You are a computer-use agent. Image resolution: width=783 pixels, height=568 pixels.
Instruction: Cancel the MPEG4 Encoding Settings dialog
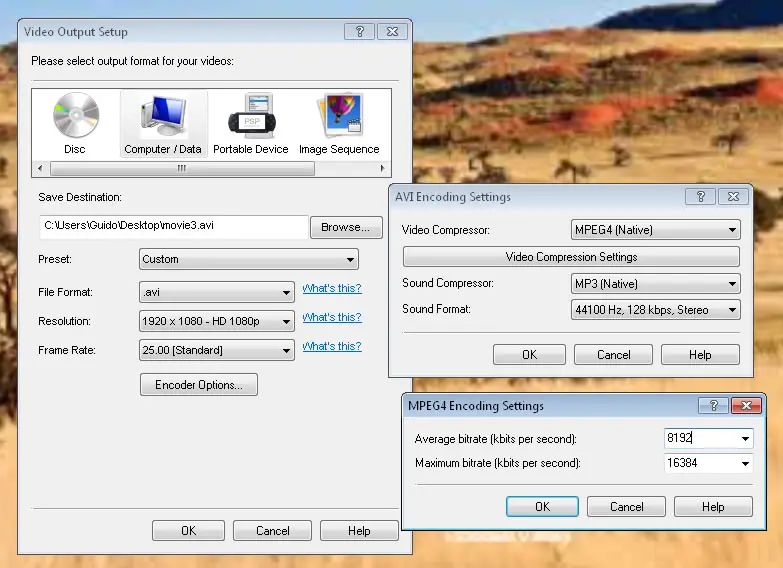626,507
